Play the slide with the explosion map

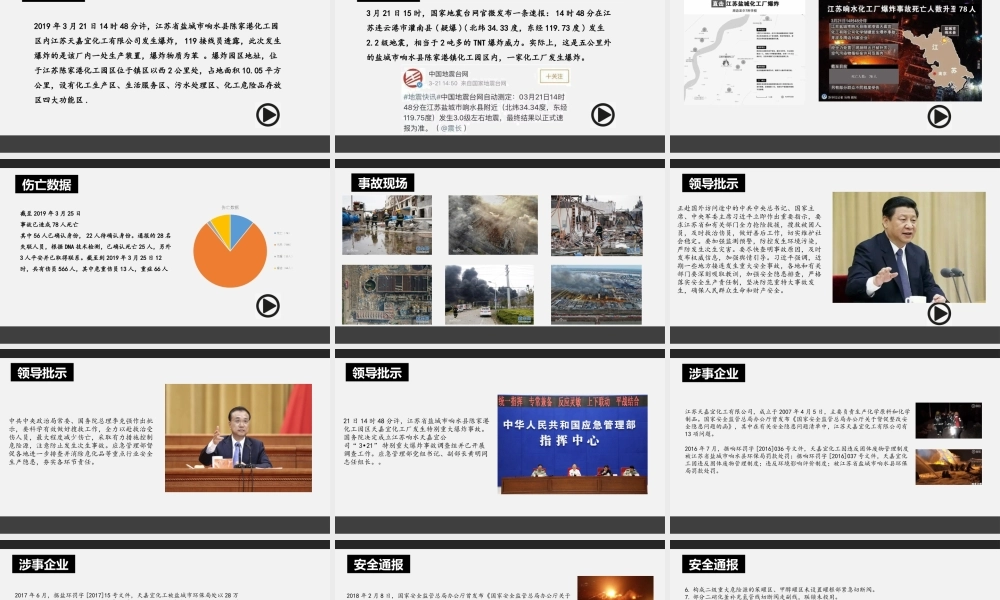939,117
